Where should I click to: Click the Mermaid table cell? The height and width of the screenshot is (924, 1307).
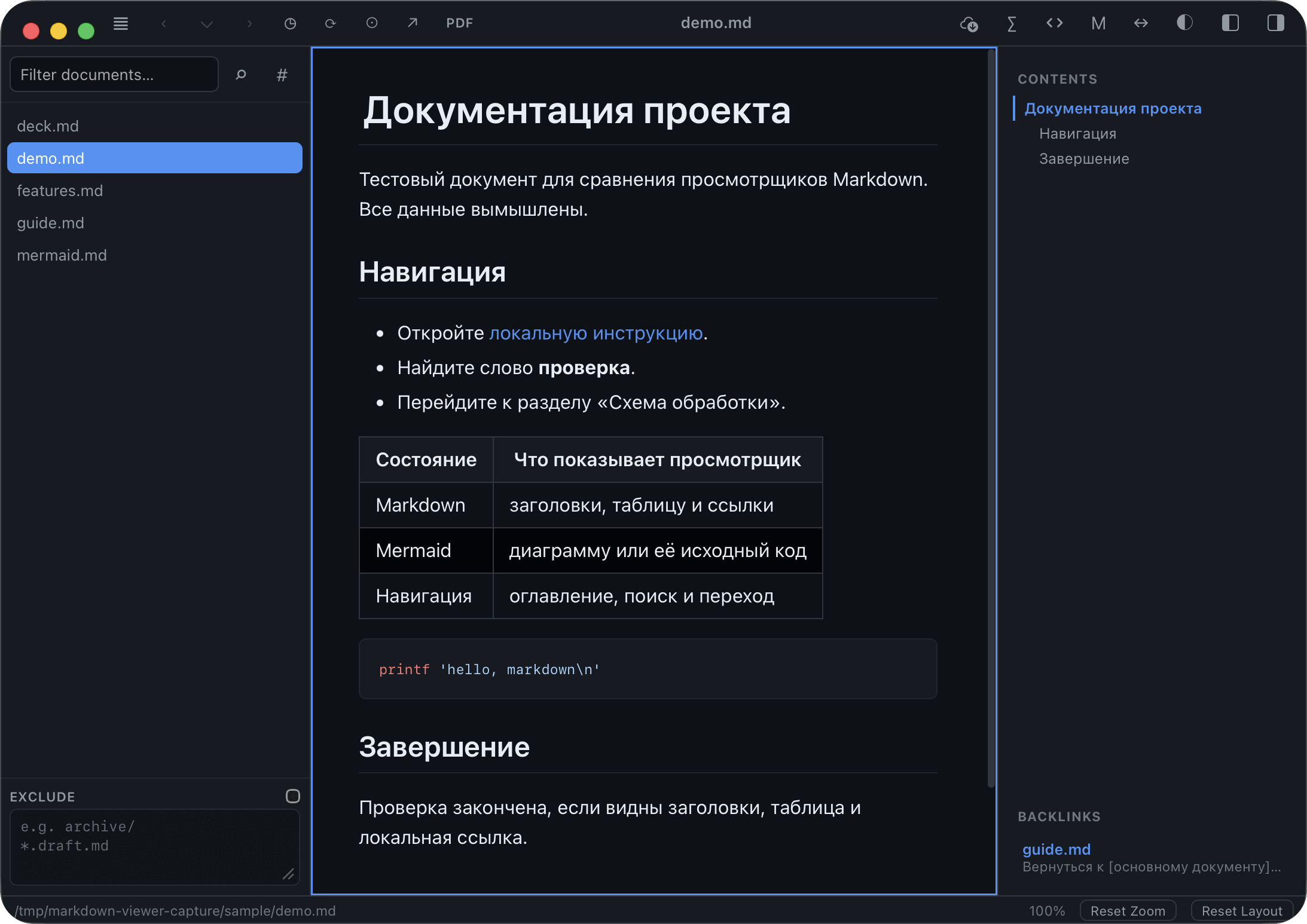pyautogui.click(x=426, y=550)
